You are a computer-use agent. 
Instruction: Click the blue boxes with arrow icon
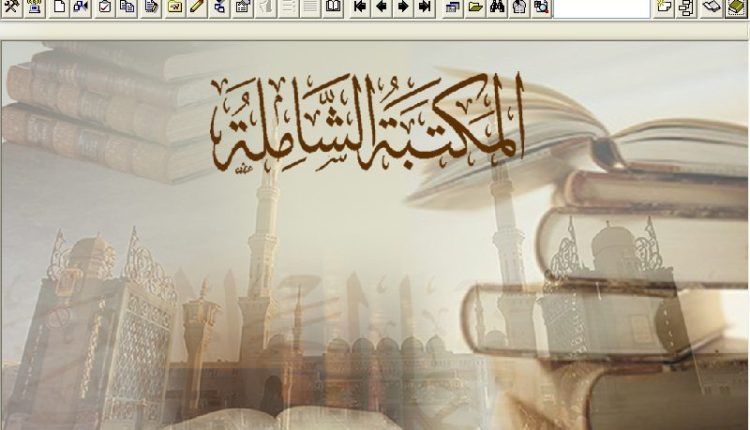[x=81, y=7]
